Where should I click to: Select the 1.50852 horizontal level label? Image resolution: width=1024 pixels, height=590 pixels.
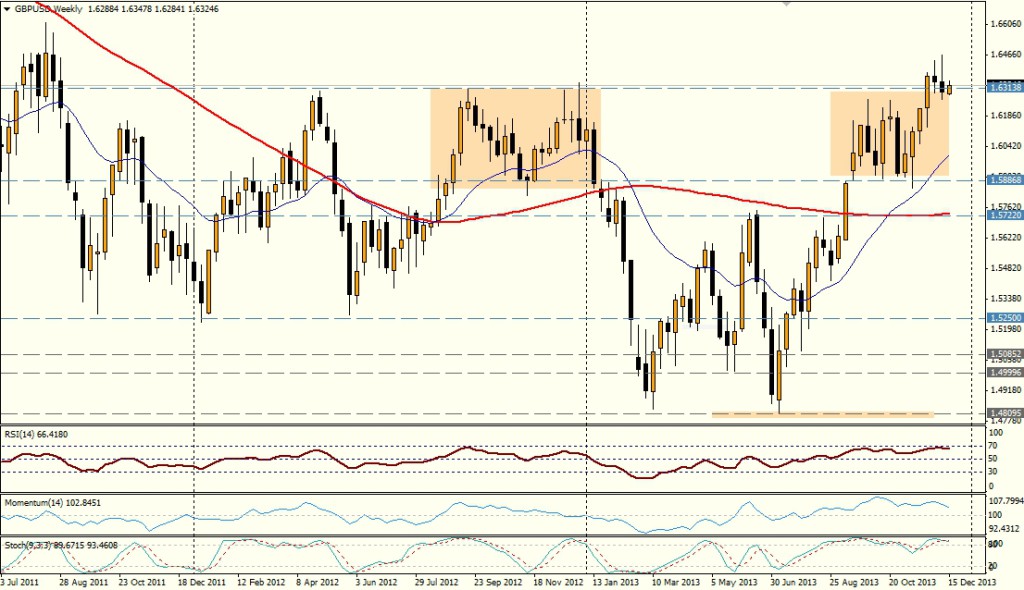[x=1001, y=354]
